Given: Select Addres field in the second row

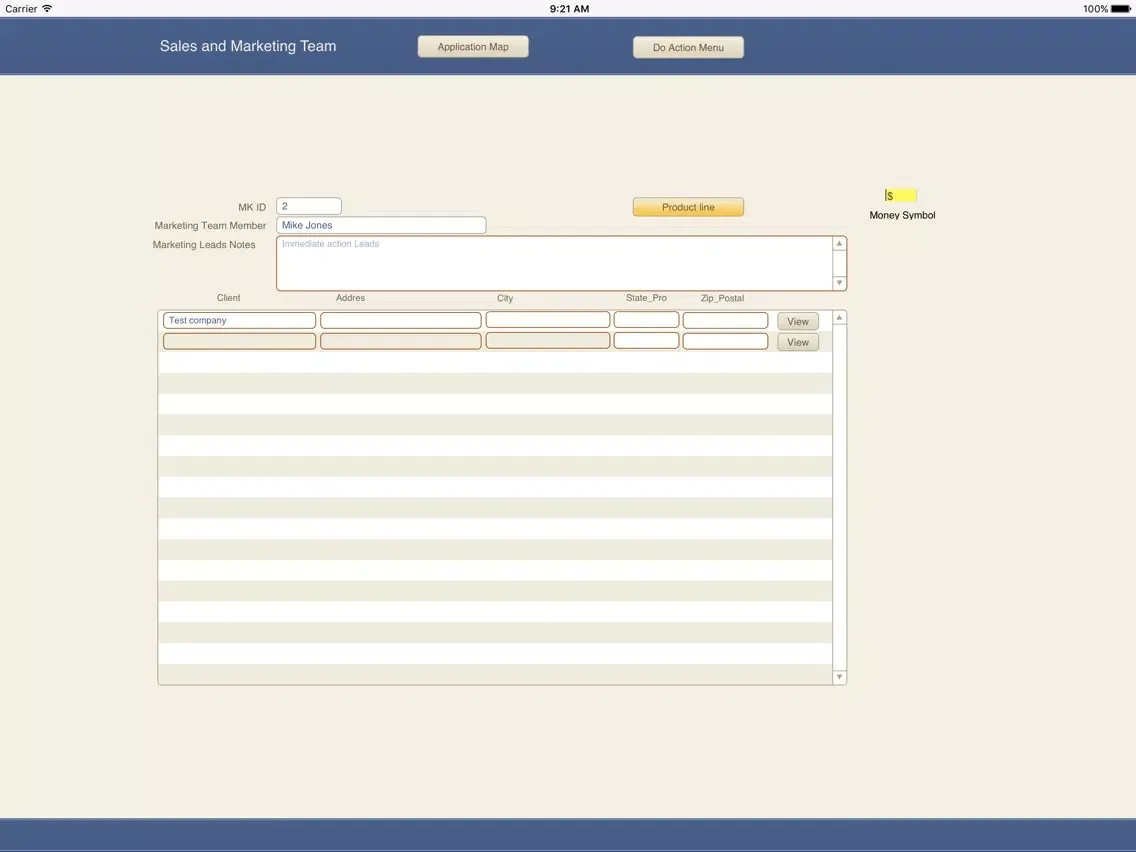Looking at the screenshot, I should [401, 341].
